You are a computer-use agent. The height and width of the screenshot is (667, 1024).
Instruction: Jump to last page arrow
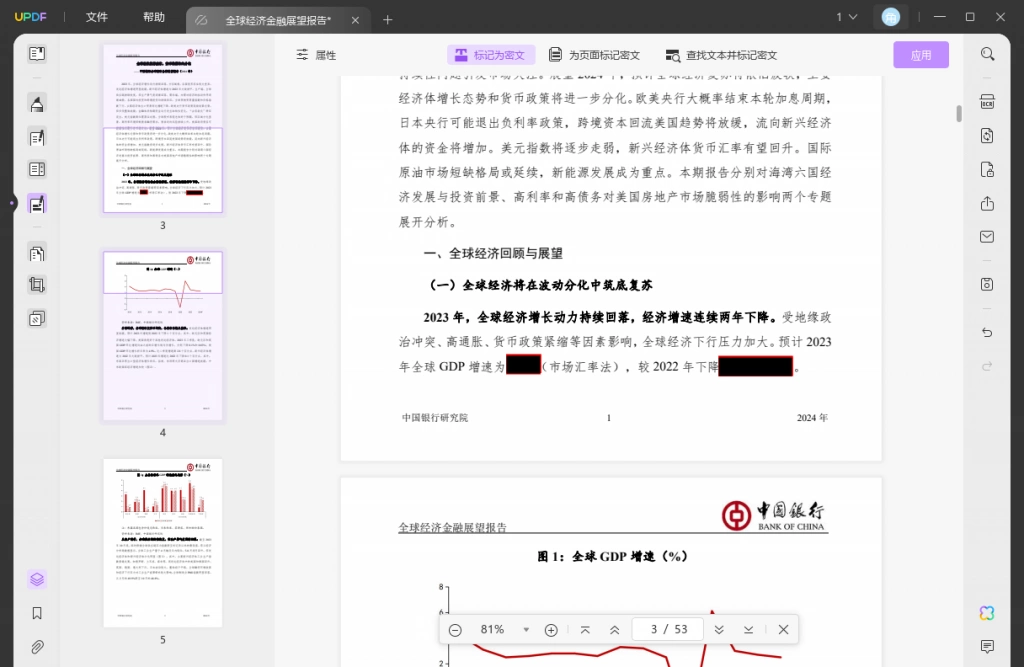(x=748, y=630)
